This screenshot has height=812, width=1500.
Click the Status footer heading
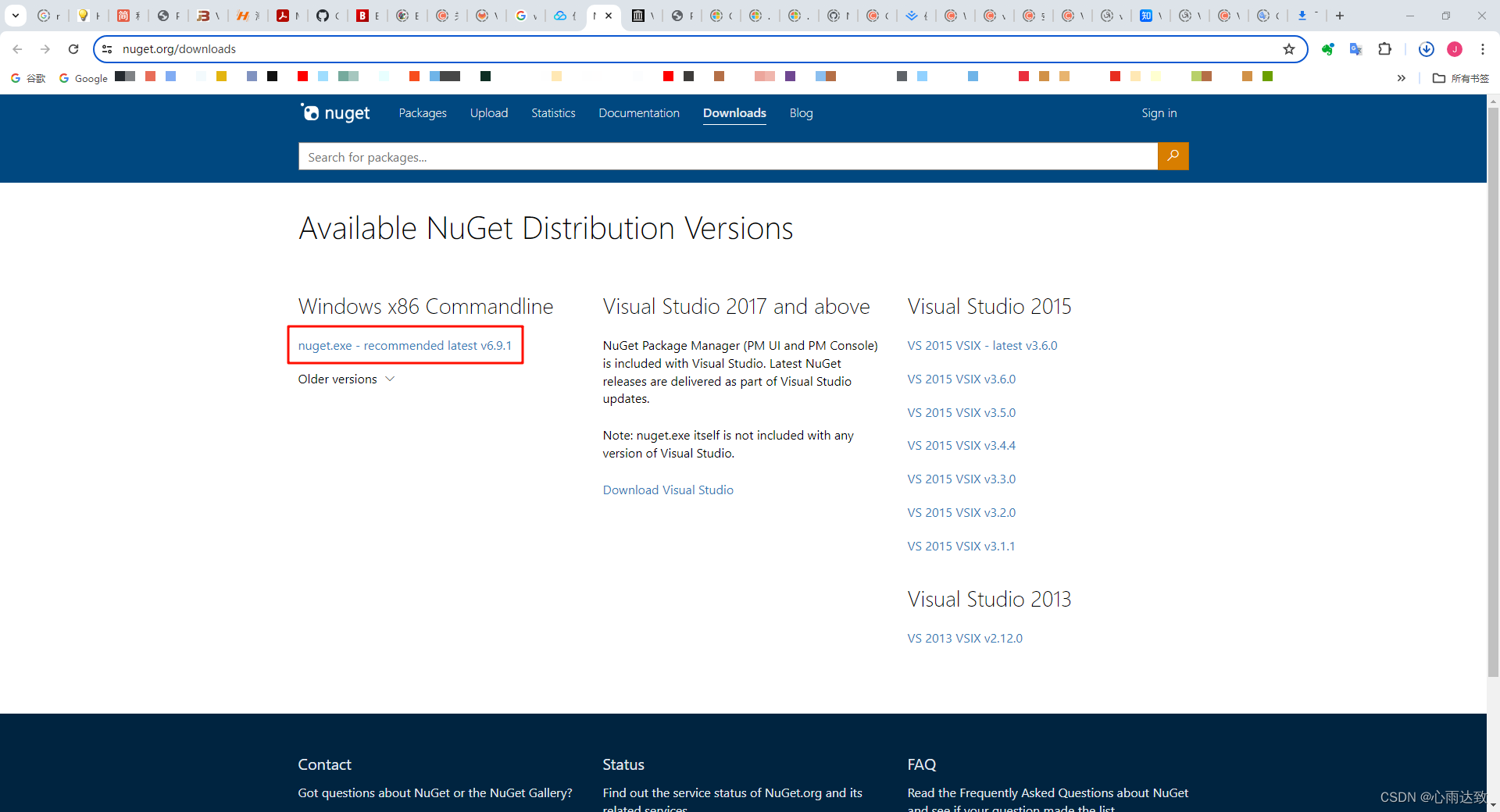click(623, 764)
